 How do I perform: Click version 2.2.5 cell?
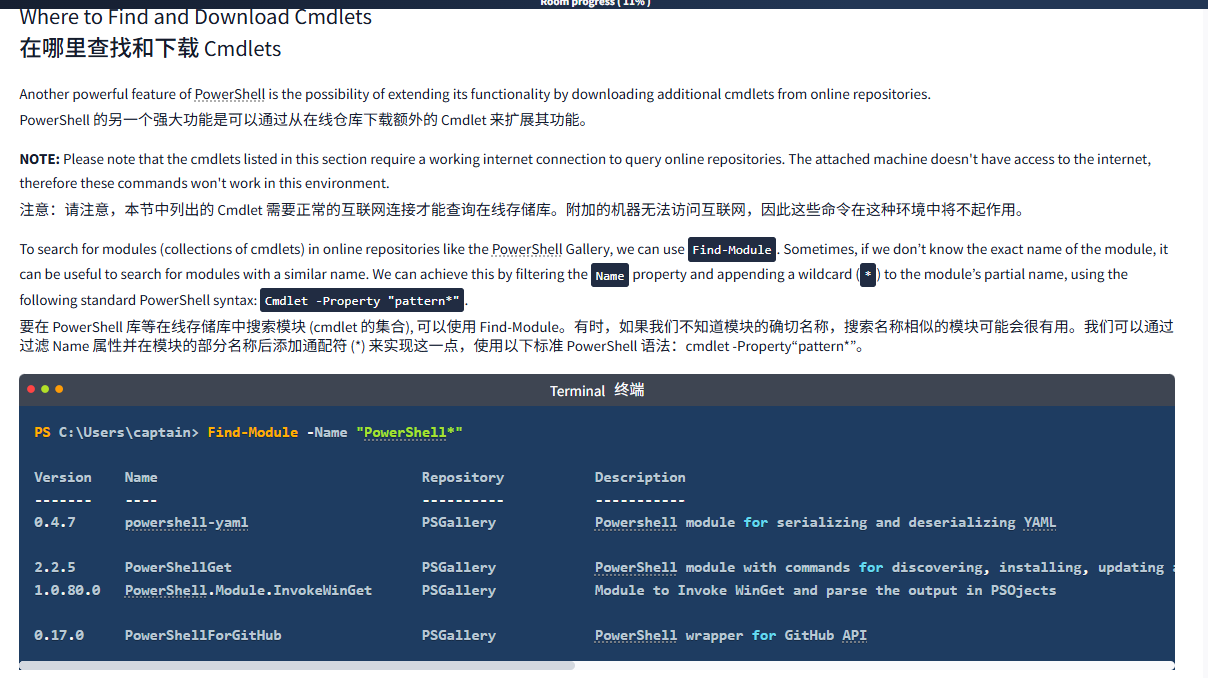(55, 567)
